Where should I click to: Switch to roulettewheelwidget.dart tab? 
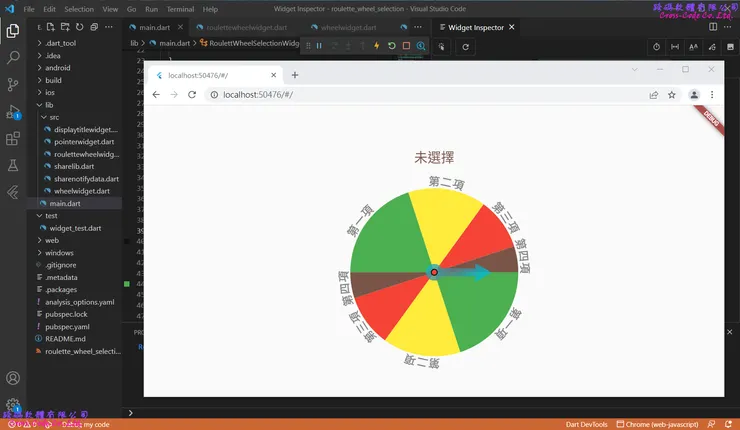246,27
